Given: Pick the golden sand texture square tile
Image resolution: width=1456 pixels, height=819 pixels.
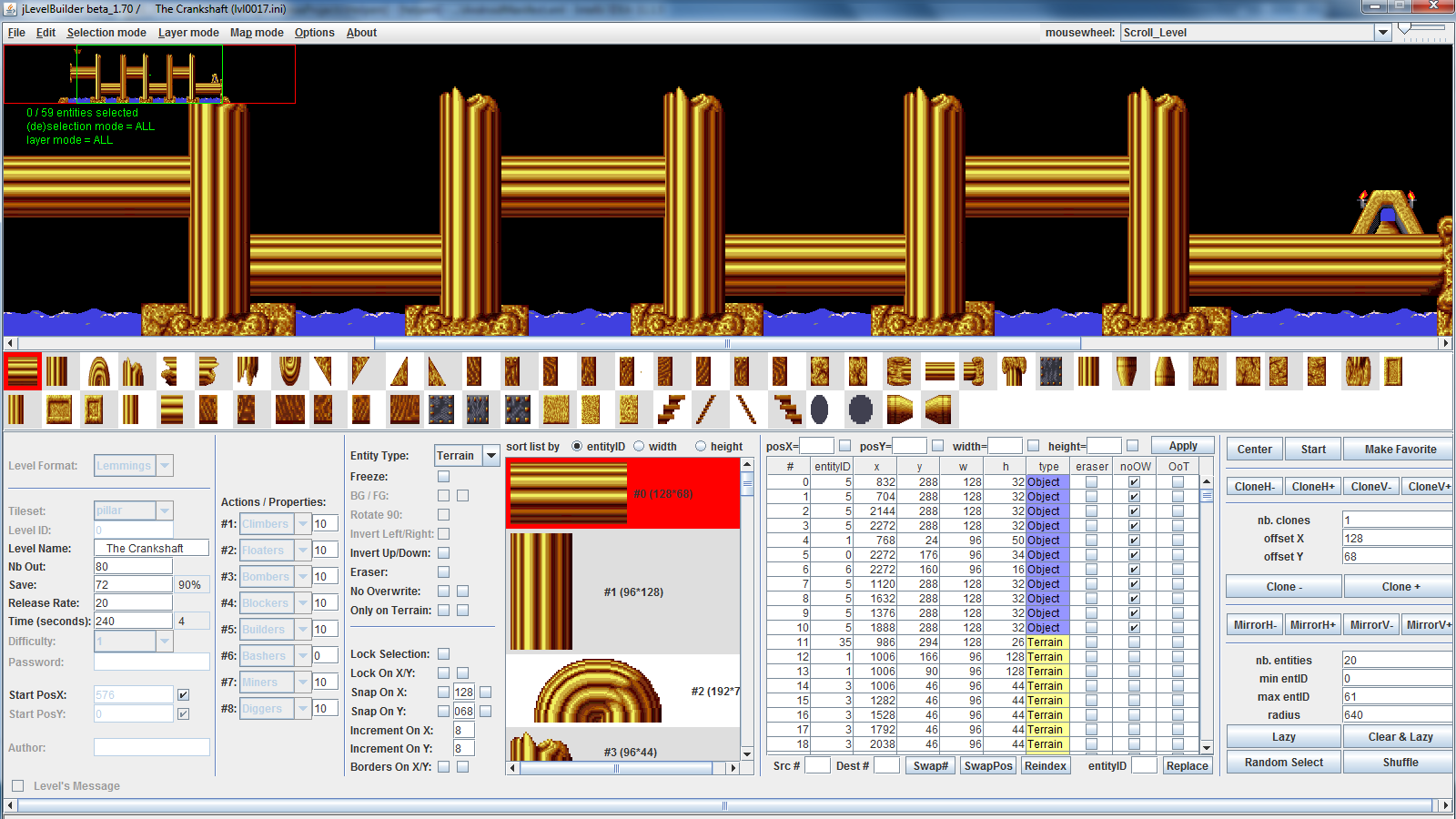Looking at the screenshot, I should pos(556,409).
